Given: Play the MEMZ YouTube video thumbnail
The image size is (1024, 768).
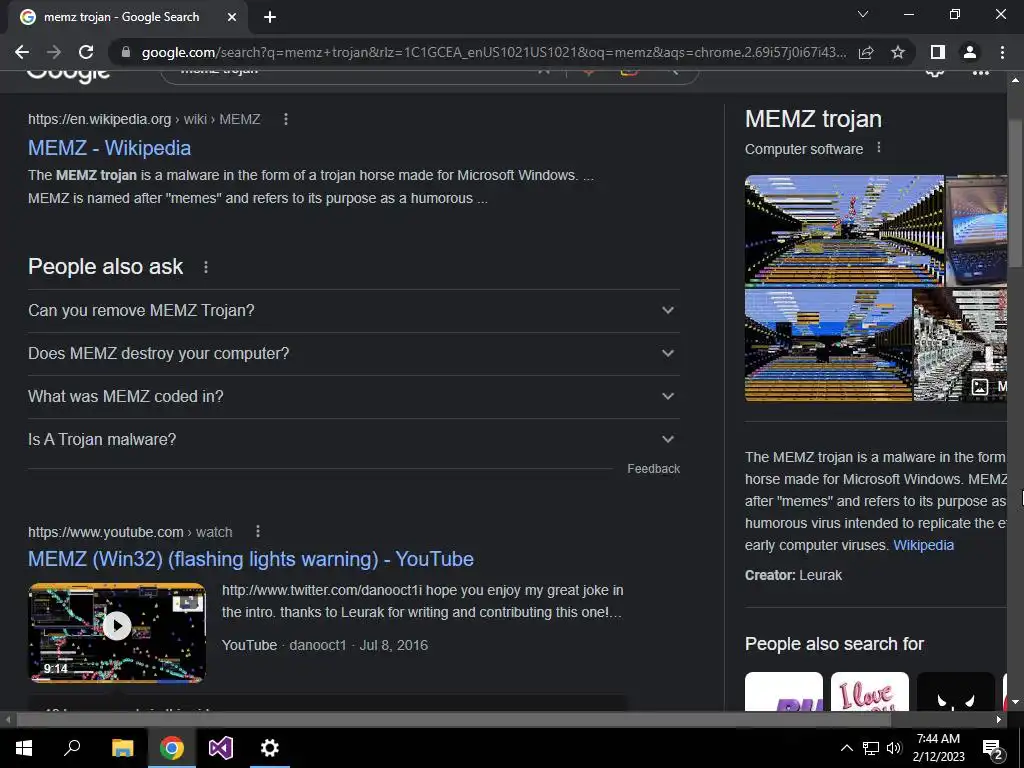Looking at the screenshot, I should coord(117,633).
